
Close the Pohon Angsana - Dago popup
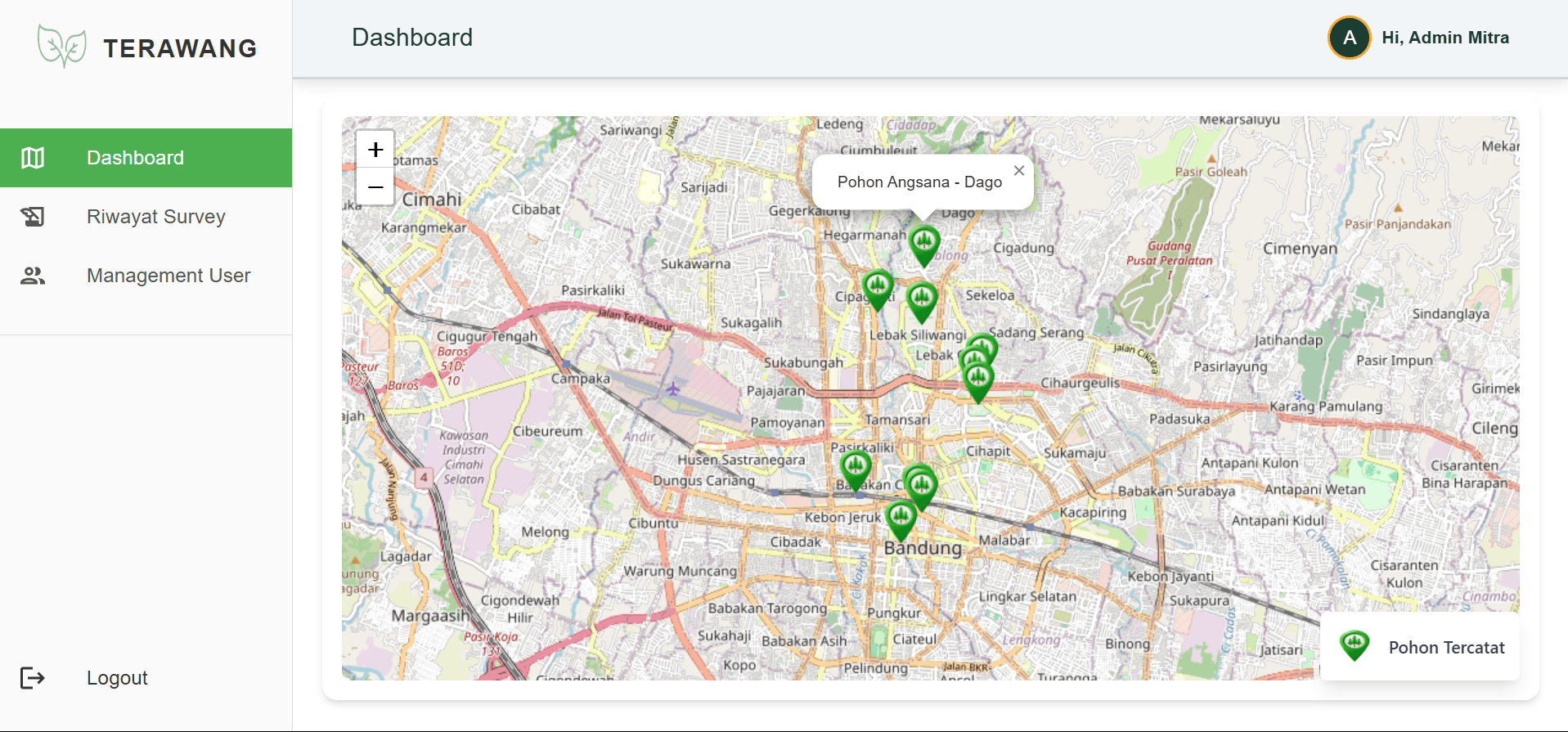point(1018,171)
